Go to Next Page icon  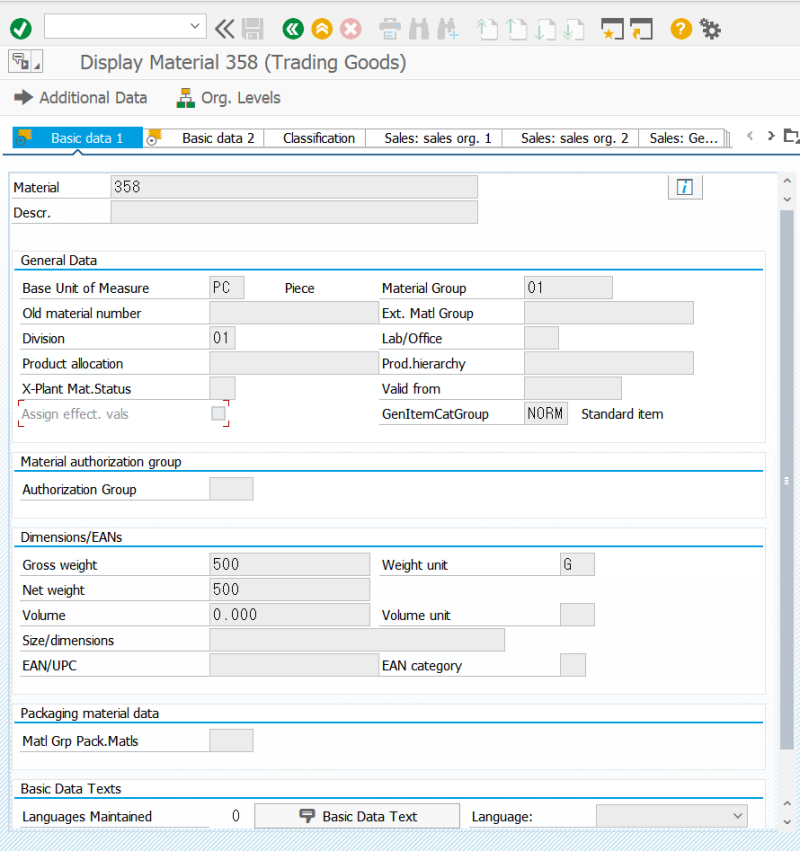click(545, 29)
